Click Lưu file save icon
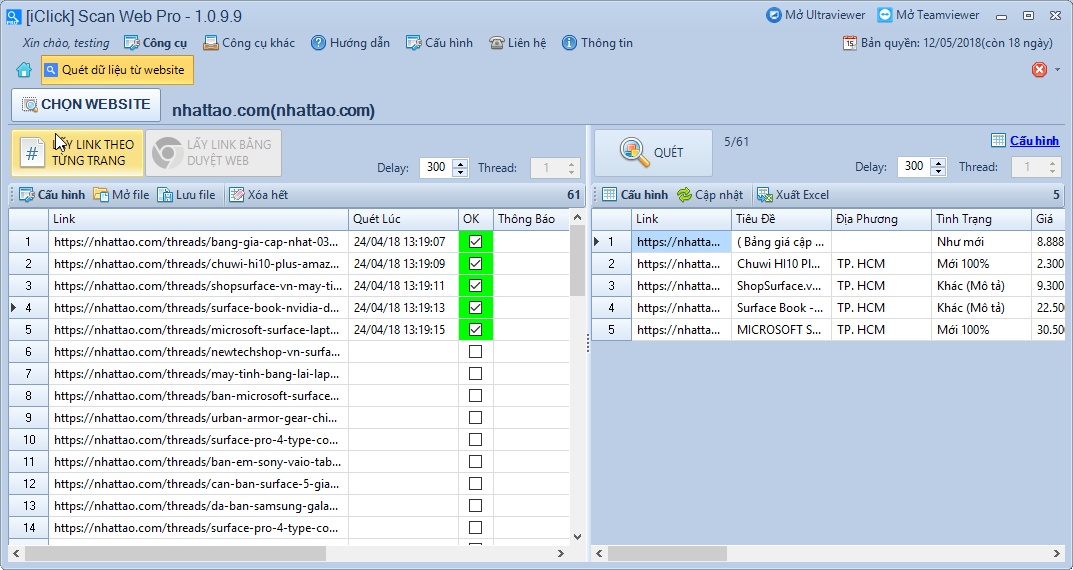Screen dimensions: 1073x570 tap(165, 195)
